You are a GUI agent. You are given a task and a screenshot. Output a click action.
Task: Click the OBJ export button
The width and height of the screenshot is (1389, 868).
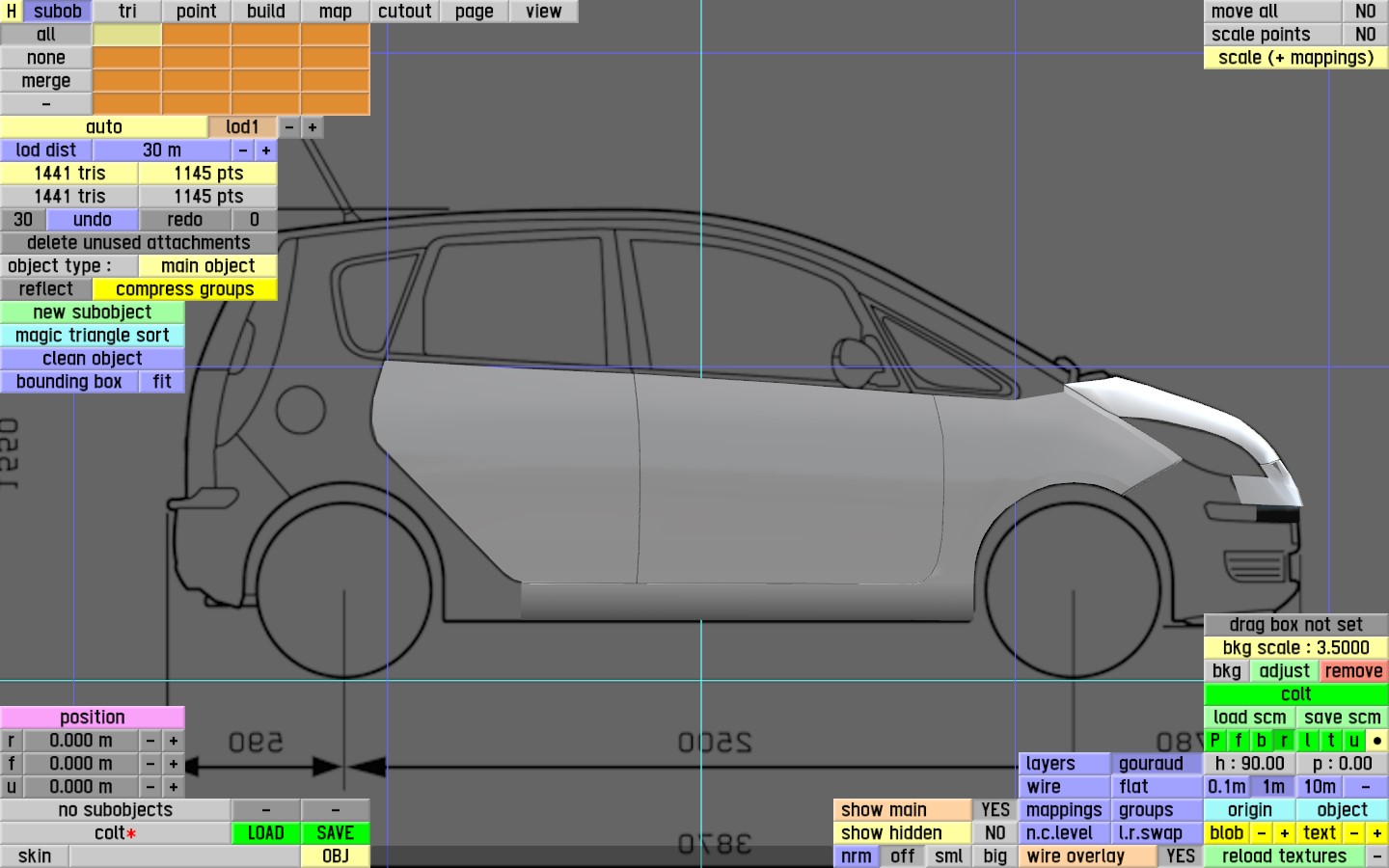point(336,856)
